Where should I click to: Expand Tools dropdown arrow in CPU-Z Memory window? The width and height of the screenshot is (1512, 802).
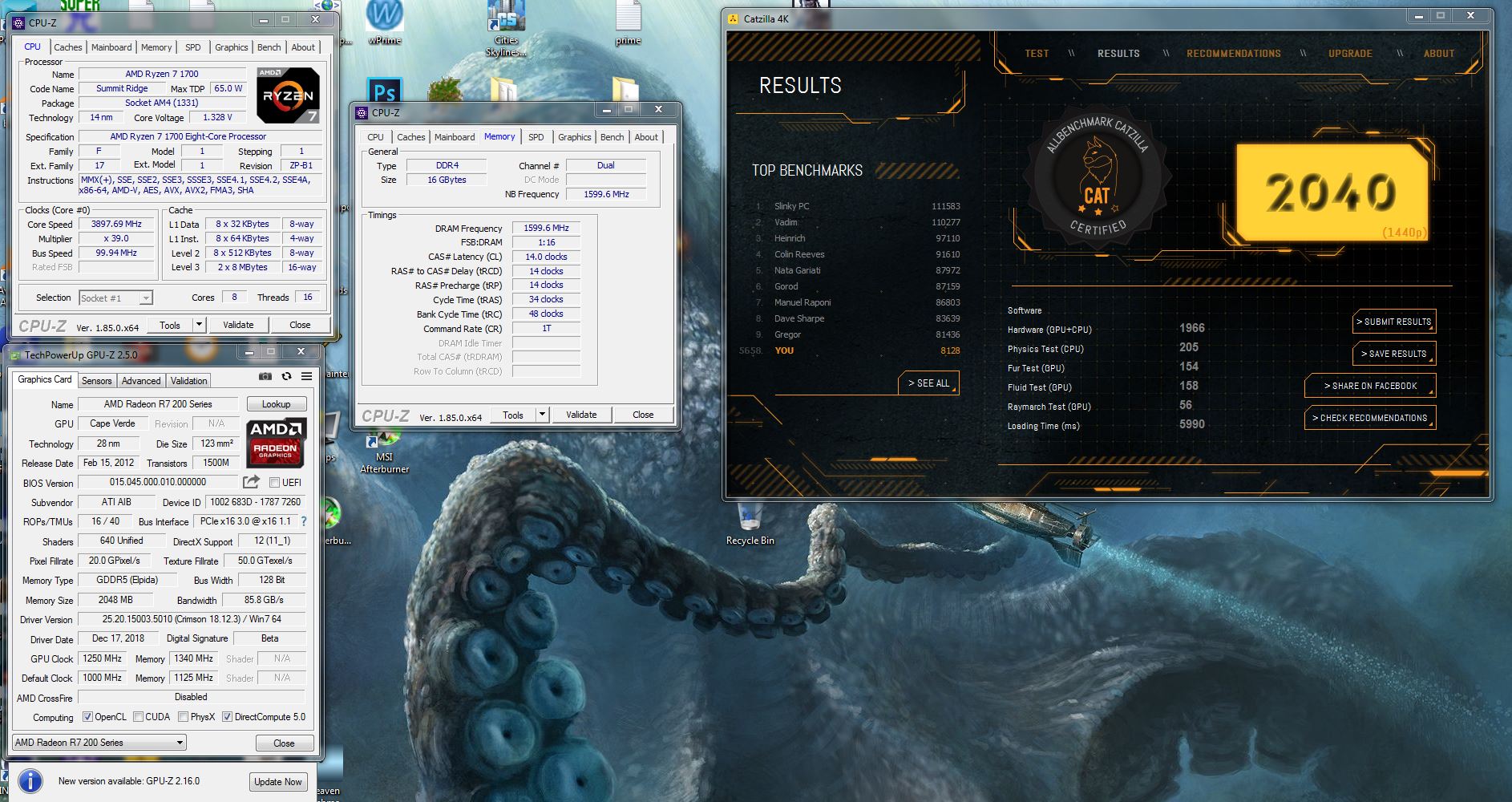click(x=542, y=415)
